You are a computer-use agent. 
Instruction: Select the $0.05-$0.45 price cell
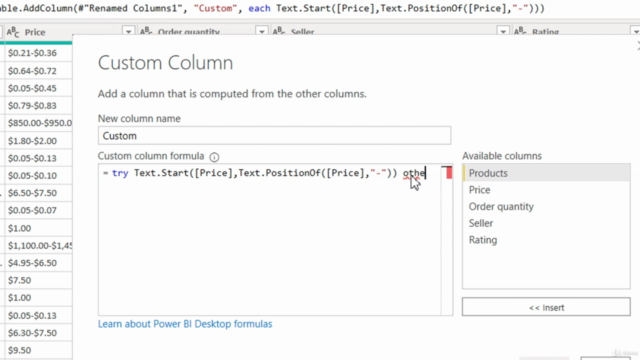38,88
